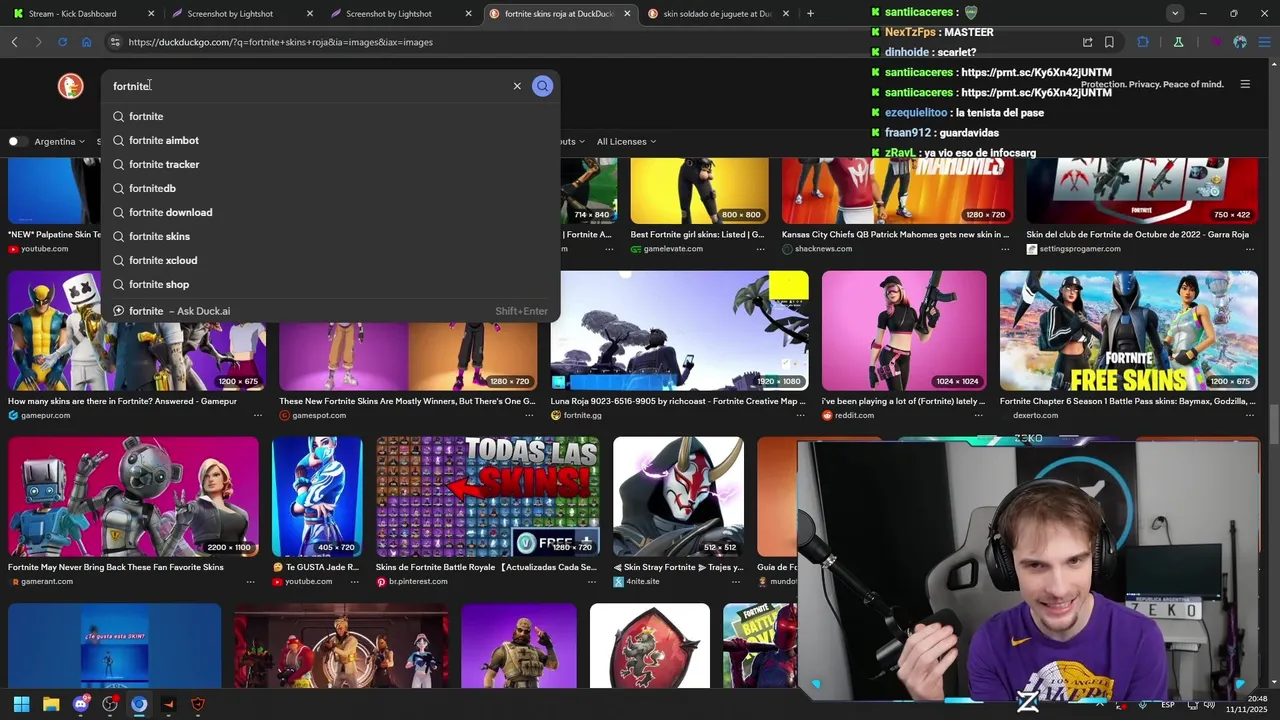This screenshot has width=1280, height=720.
Task: Click the browser address bar URL
Action: coord(280,42)
